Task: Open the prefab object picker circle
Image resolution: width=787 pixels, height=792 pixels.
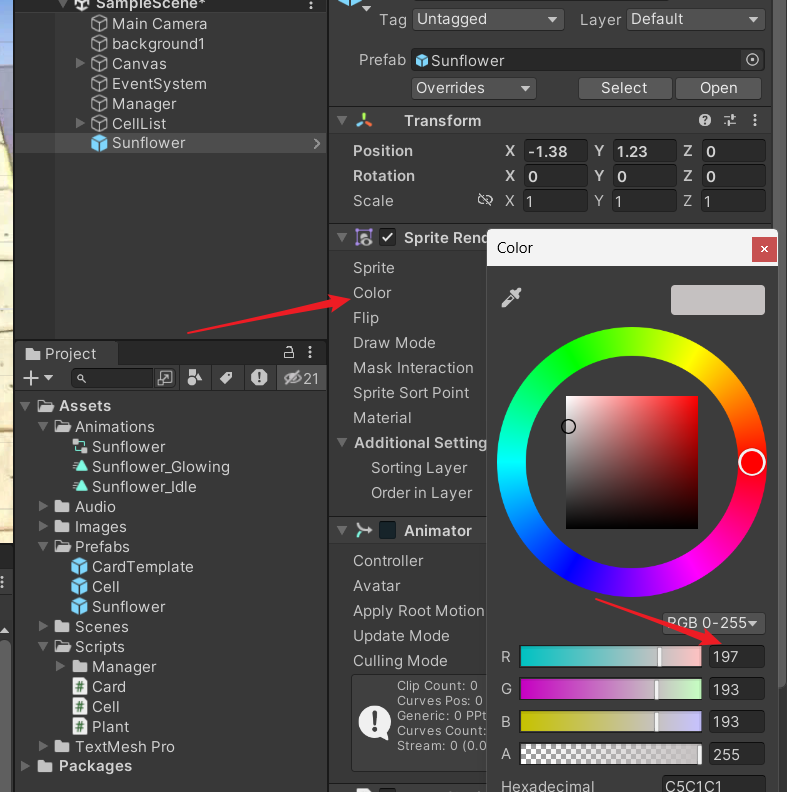Action: (x=753, y=60)
